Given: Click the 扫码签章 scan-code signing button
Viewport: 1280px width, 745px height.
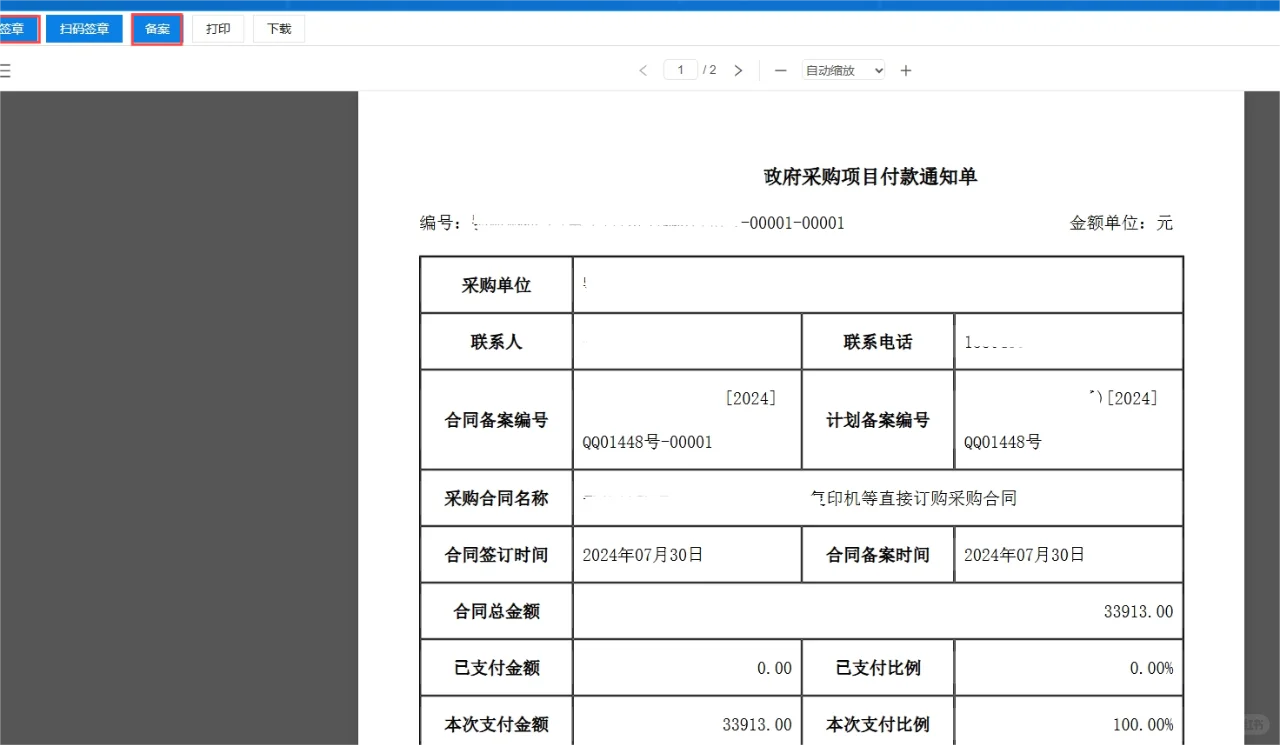Looking at the screenshot, I should 84,28.
